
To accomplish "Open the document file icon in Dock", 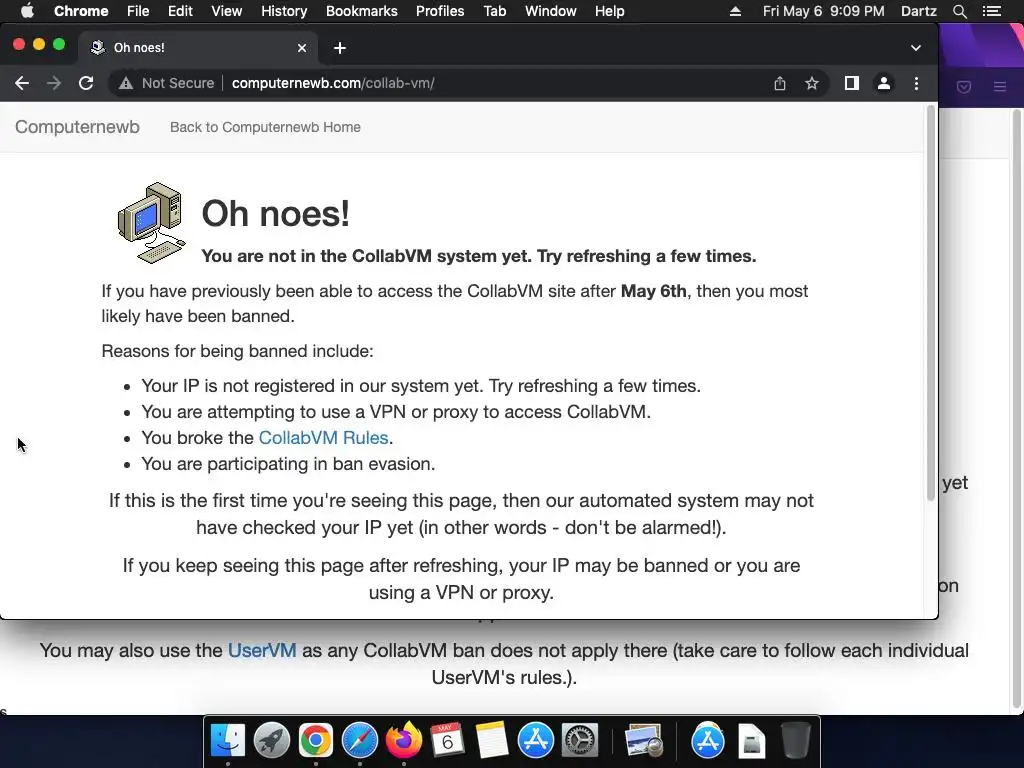I will tap(752, 741).
